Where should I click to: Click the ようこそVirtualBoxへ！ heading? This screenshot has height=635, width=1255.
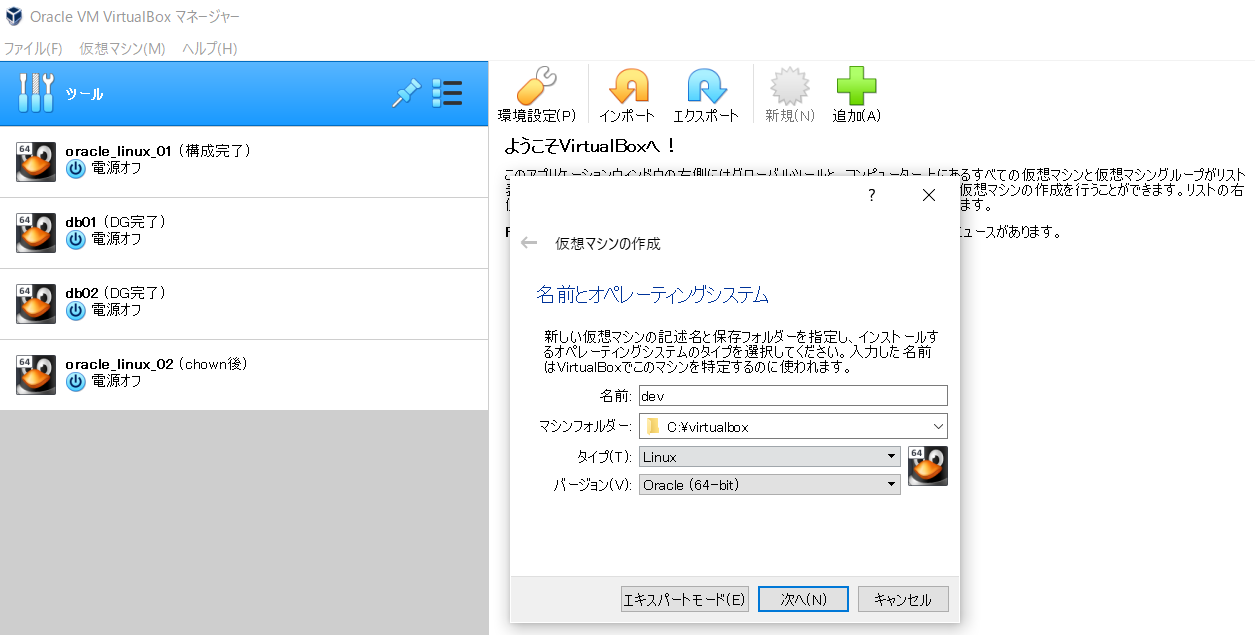[x=589, y=146]
